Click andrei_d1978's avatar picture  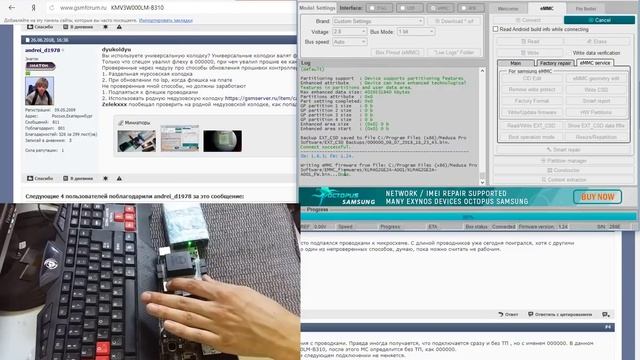coord(39,91)
